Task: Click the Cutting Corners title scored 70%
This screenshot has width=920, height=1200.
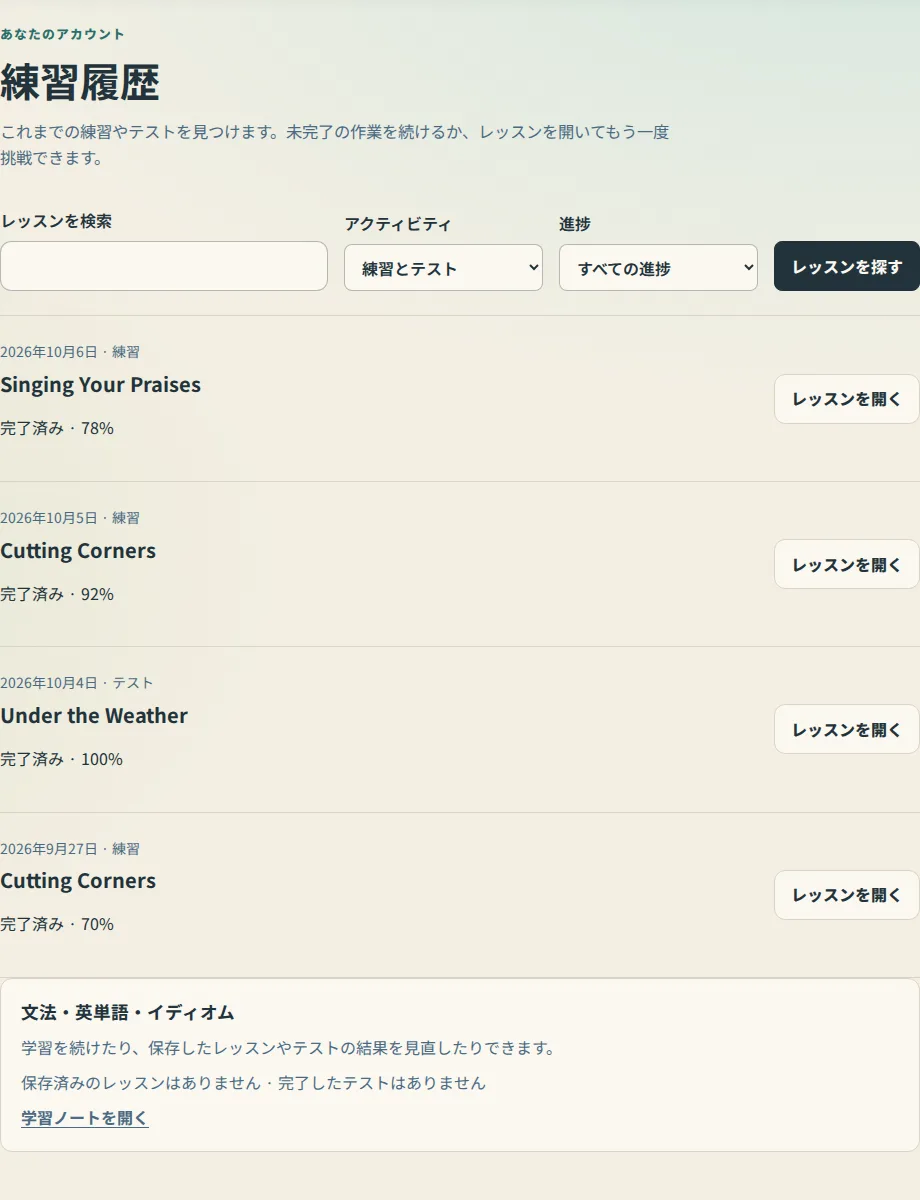Action: (78, 881)
